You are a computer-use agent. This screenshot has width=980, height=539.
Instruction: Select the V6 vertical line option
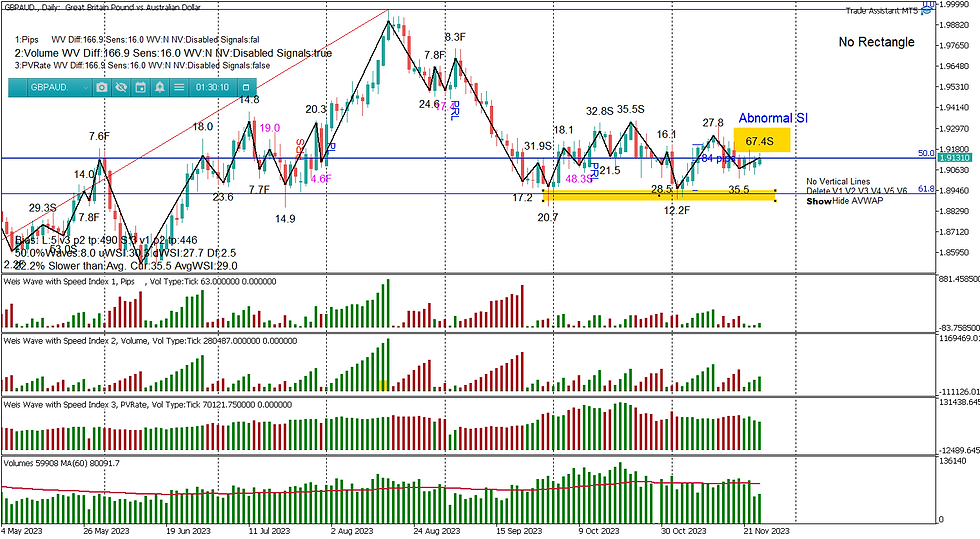click(x=901, y=191)
